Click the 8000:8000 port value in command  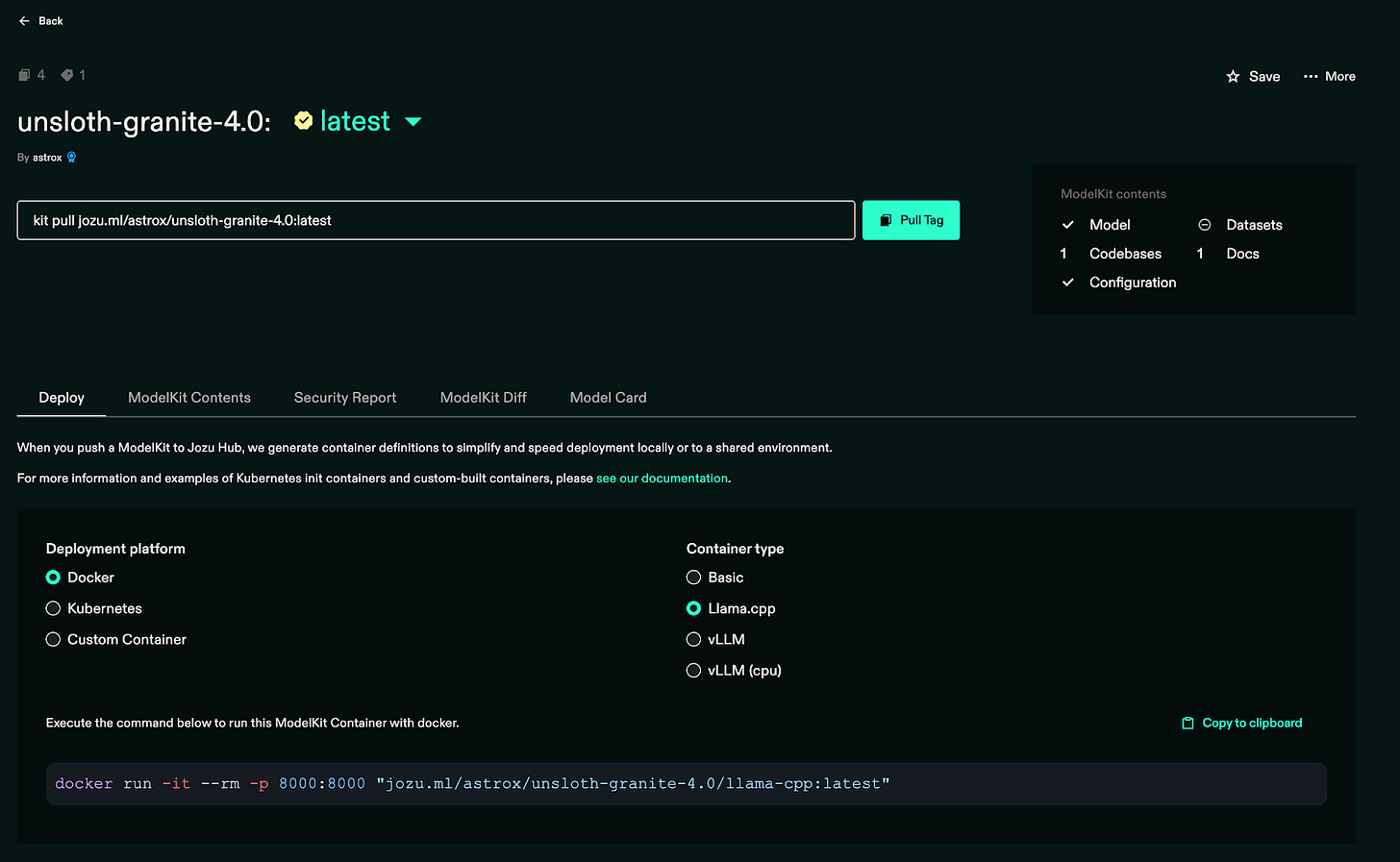pyautogui.click(x=322, y=784)
